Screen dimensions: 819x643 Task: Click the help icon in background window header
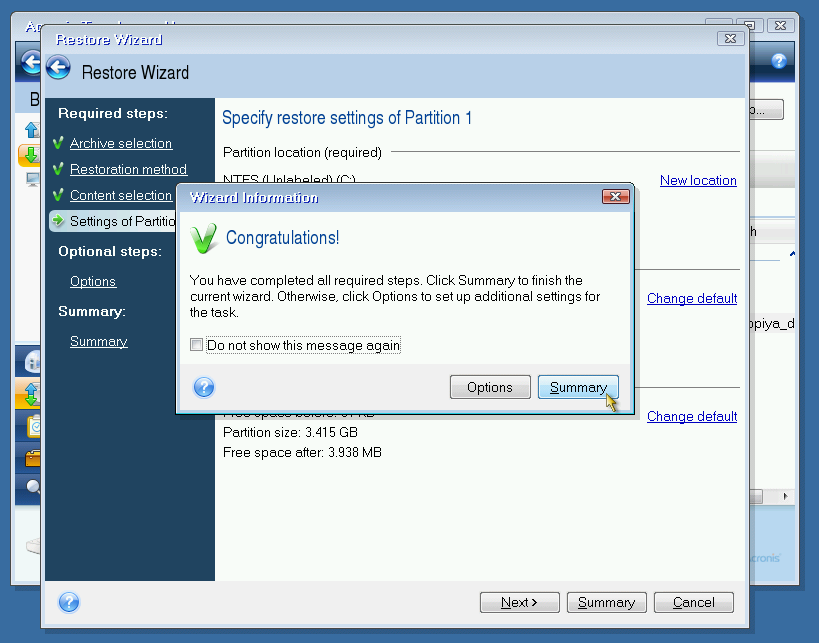(779, 61)
